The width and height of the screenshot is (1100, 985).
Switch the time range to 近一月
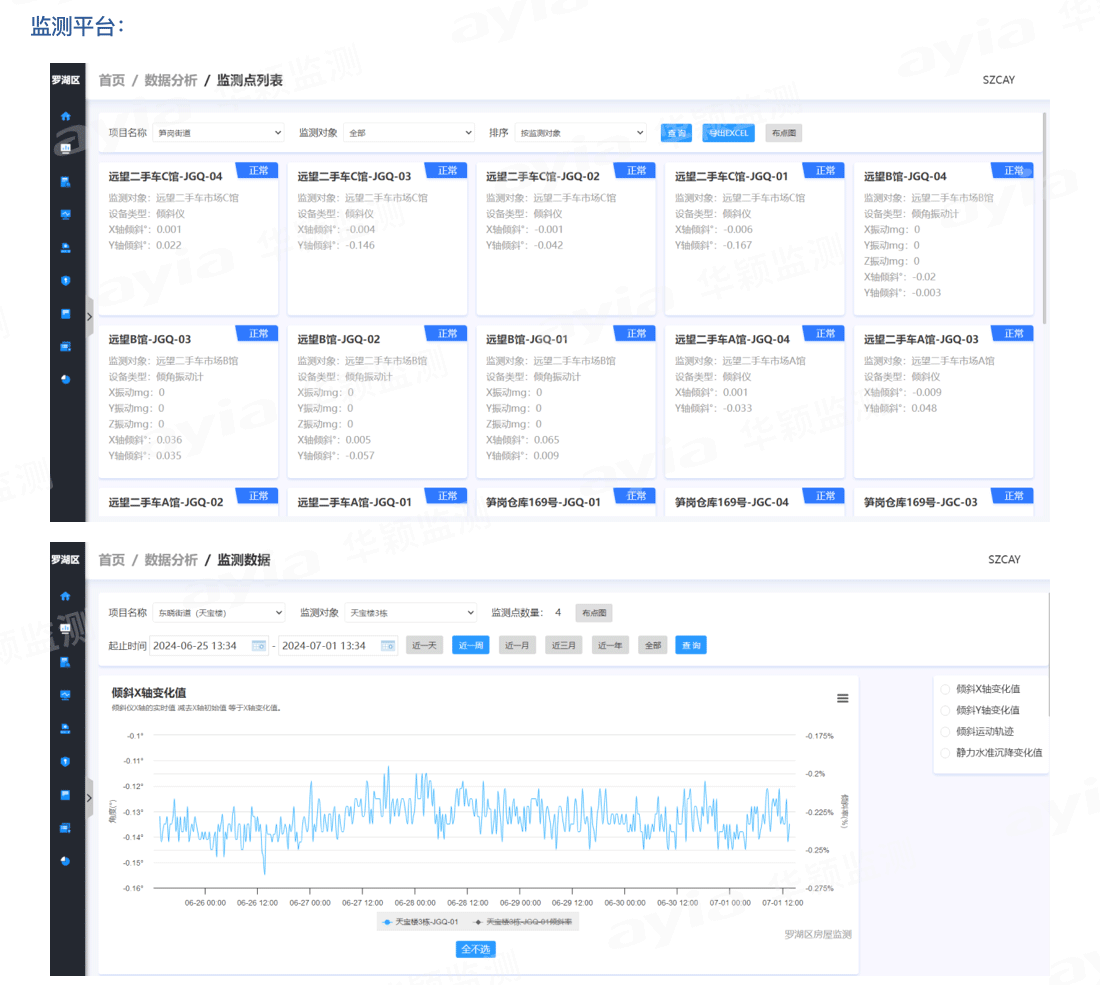(x=517, y=646)
